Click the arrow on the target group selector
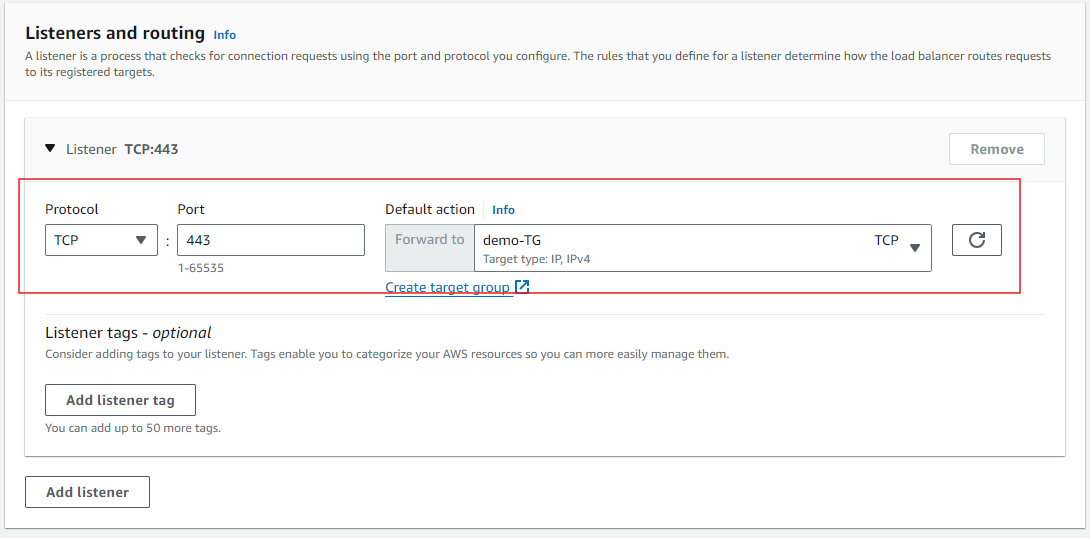Screen dimensions: 1090x538 914,248
